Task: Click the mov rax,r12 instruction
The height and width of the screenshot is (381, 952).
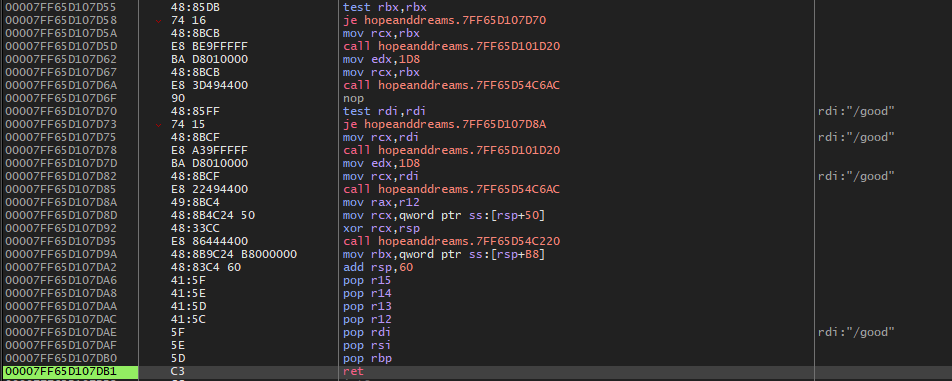Action: [381, 203]
